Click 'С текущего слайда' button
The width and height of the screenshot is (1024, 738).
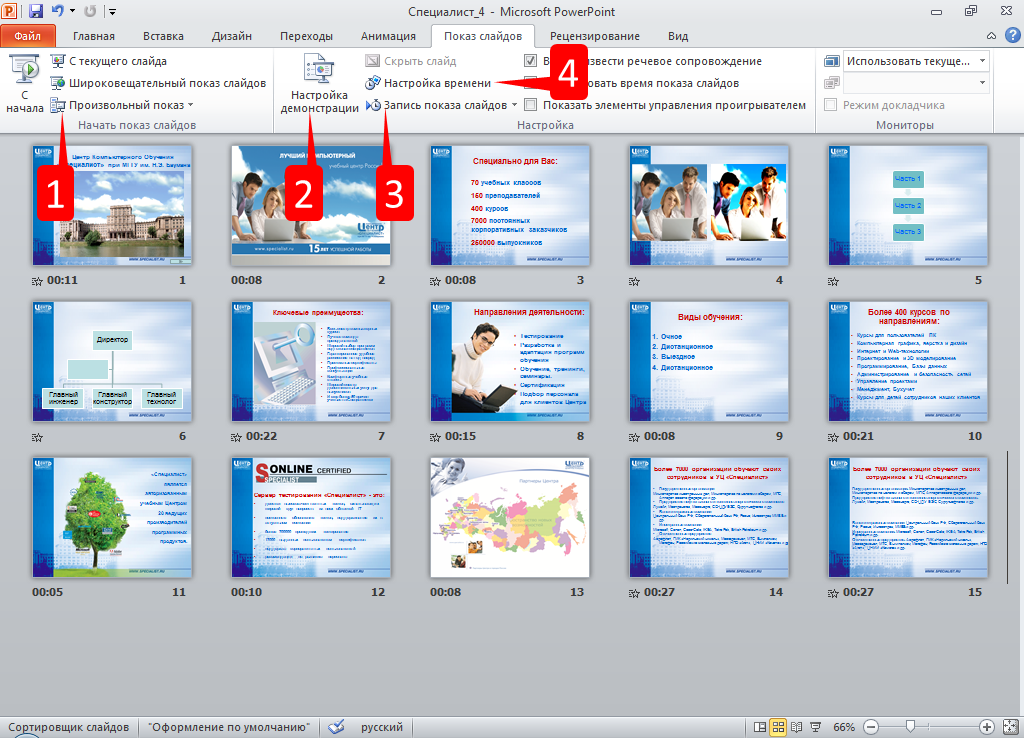pyautogui.click(x=117, y=61)
